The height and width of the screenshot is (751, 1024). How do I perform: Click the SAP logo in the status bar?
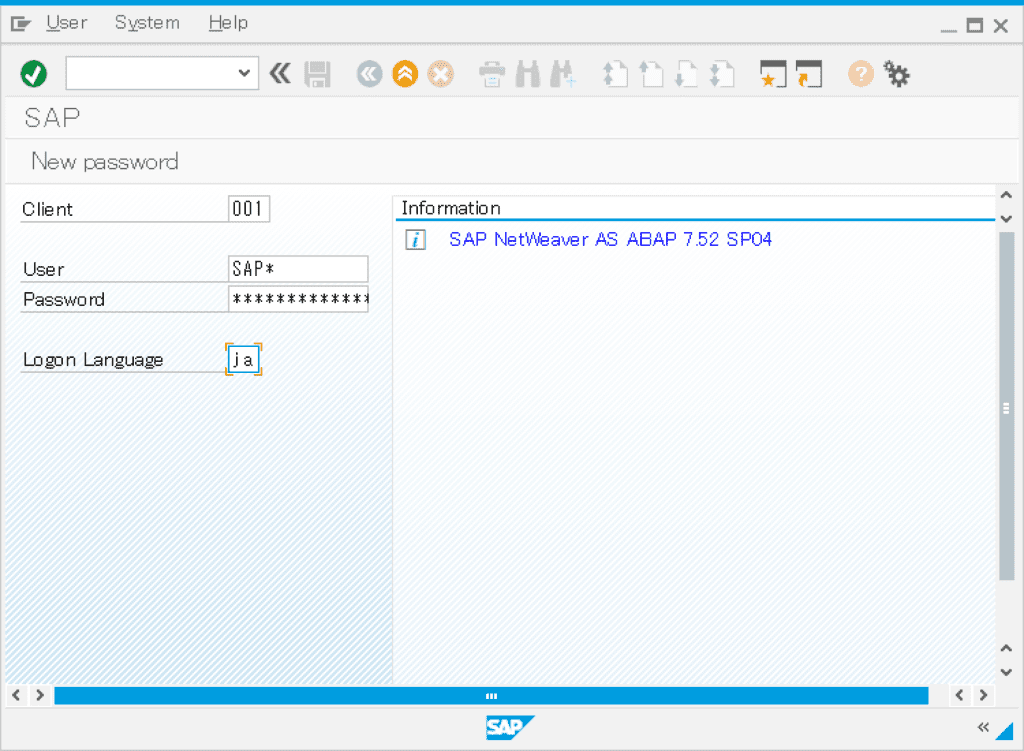pos(510,727)
